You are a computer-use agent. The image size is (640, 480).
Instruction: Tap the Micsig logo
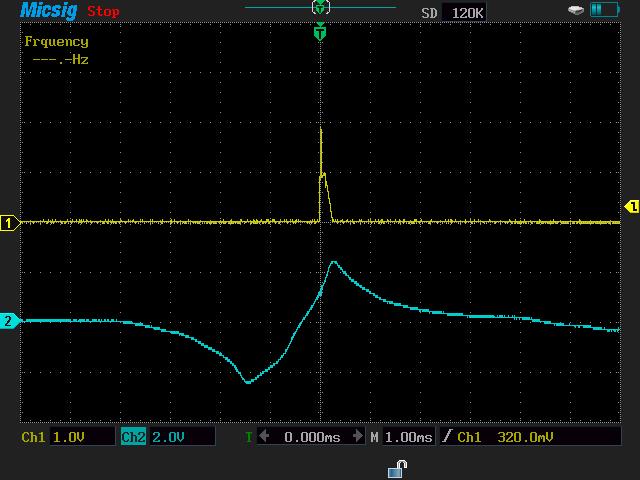pyautogui.click(x=43, y=11)
